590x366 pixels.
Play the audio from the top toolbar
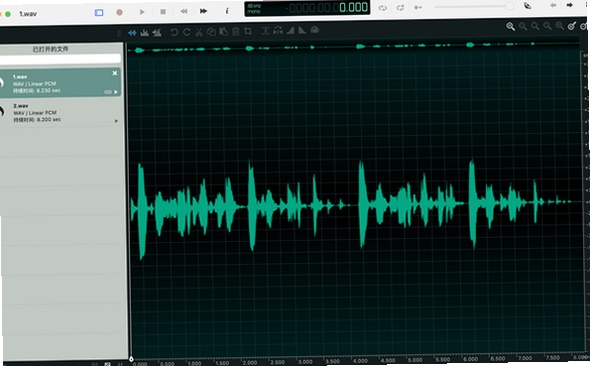(x=142, y=12)
